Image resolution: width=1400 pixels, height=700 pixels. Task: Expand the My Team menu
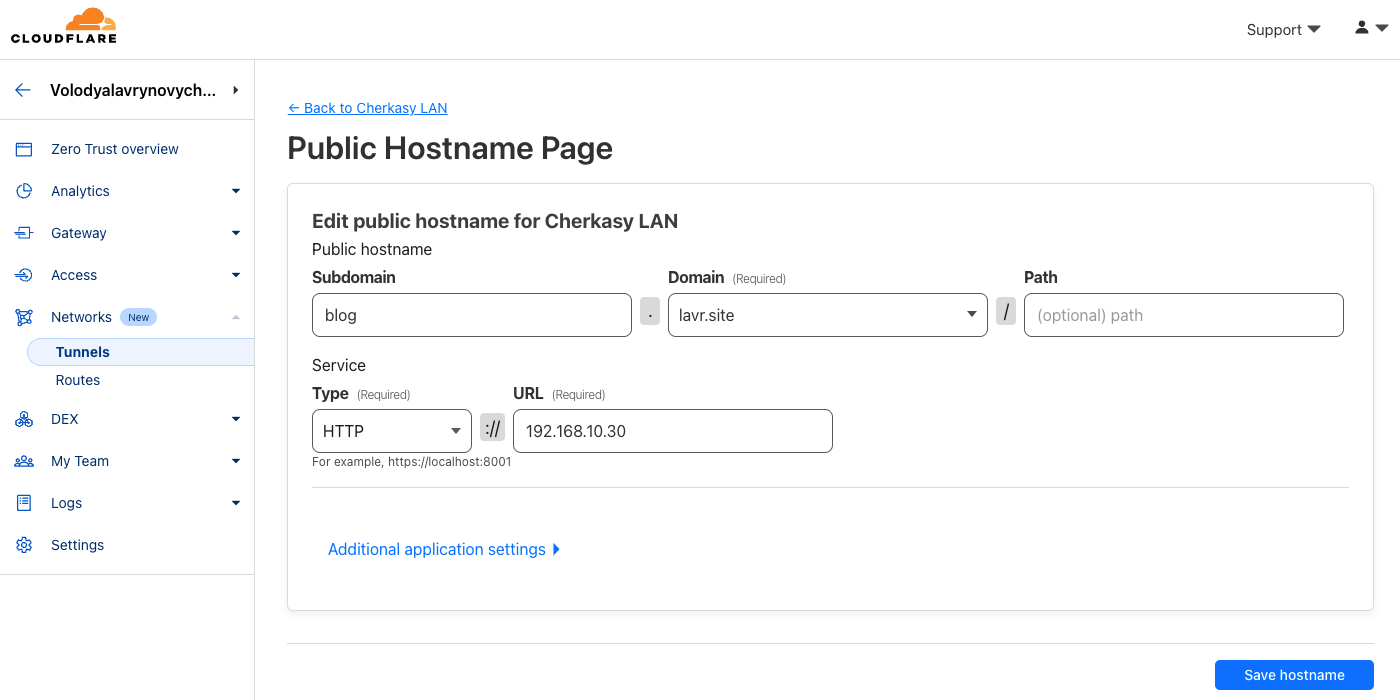click(236, 461)
